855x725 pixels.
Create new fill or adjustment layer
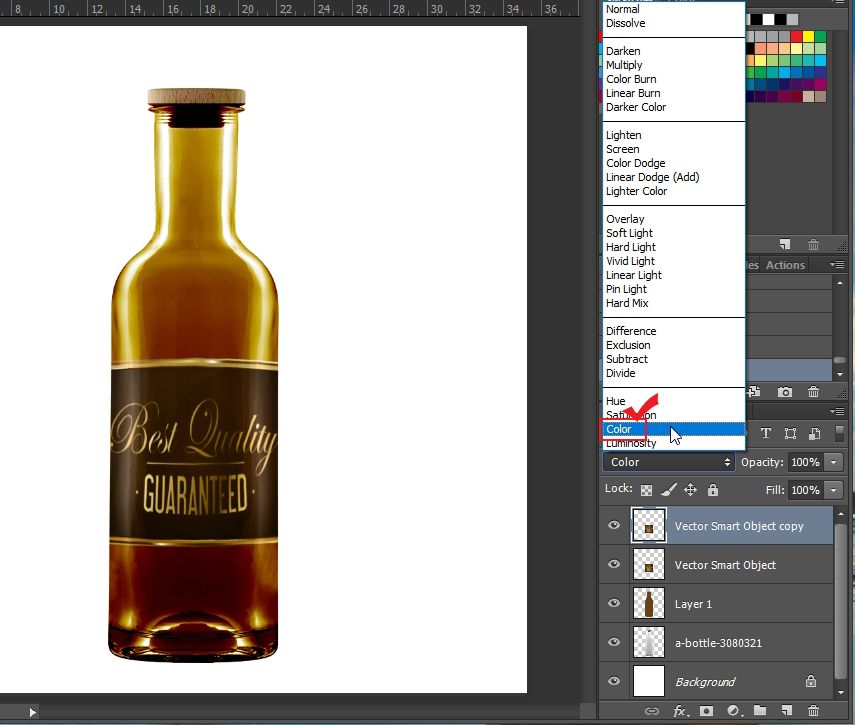734,711
